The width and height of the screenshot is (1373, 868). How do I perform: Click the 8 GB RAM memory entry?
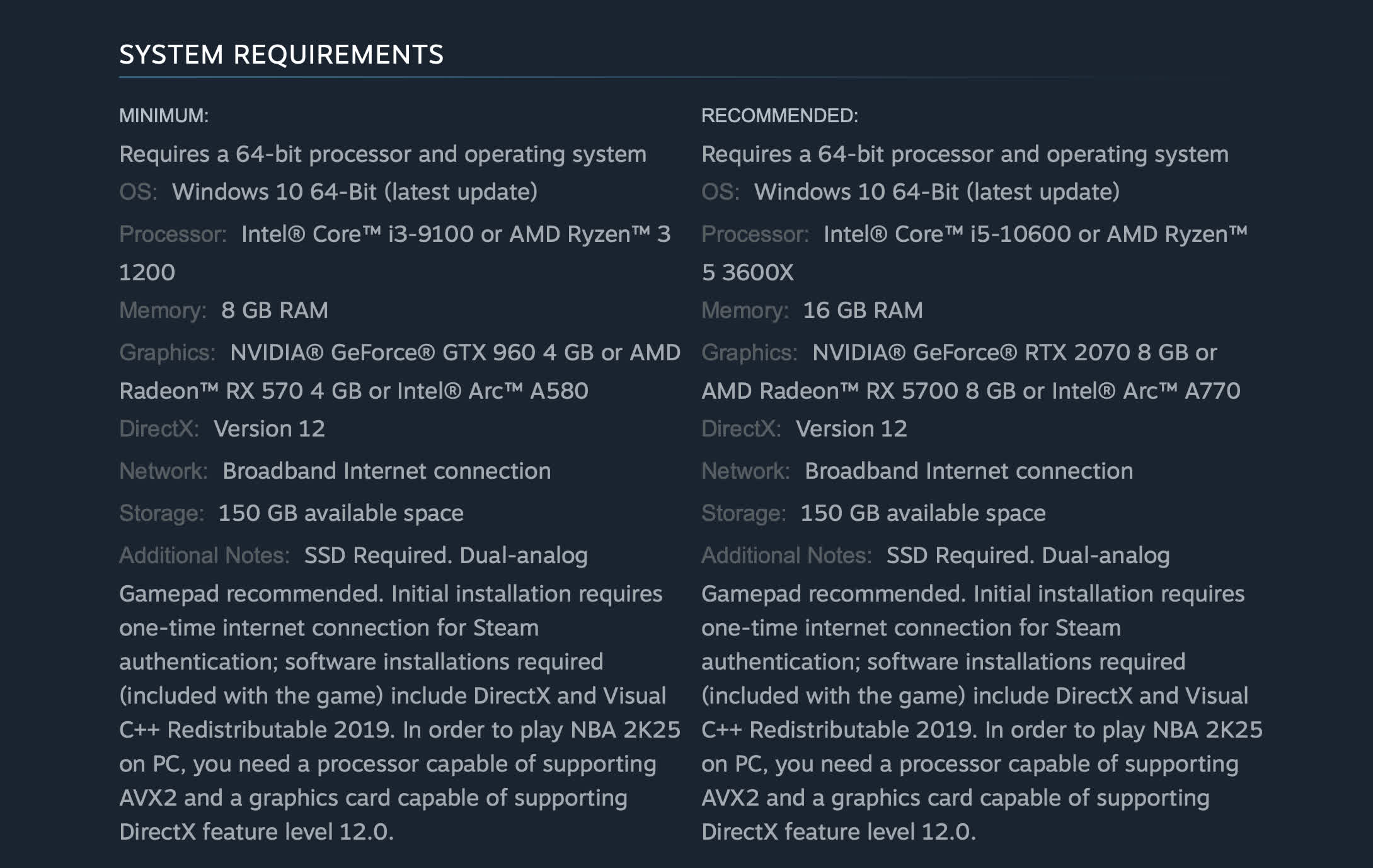click(x=275, y=311)
